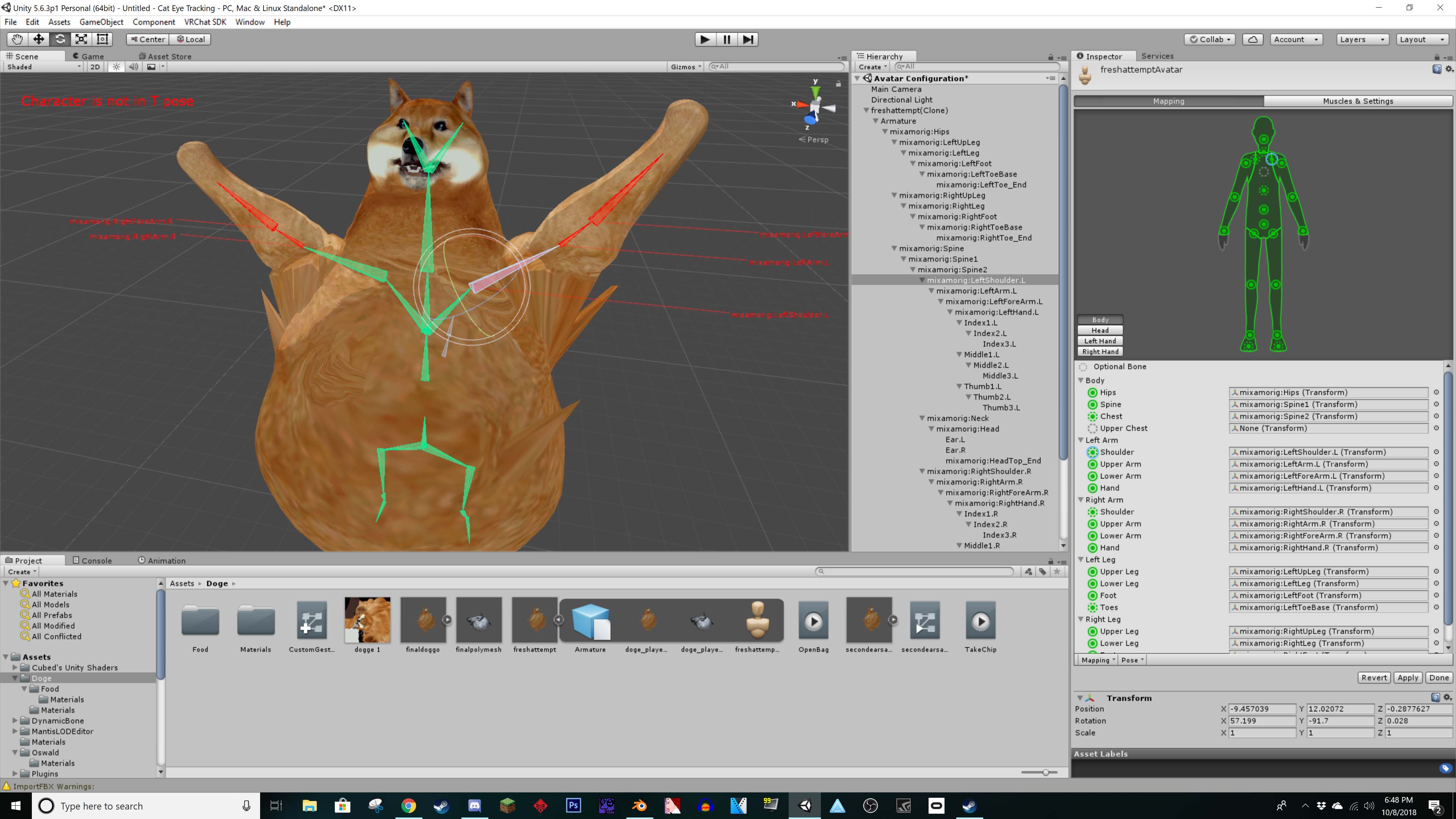Click the Play button
Screen dimensions: 1456x819
705,39
